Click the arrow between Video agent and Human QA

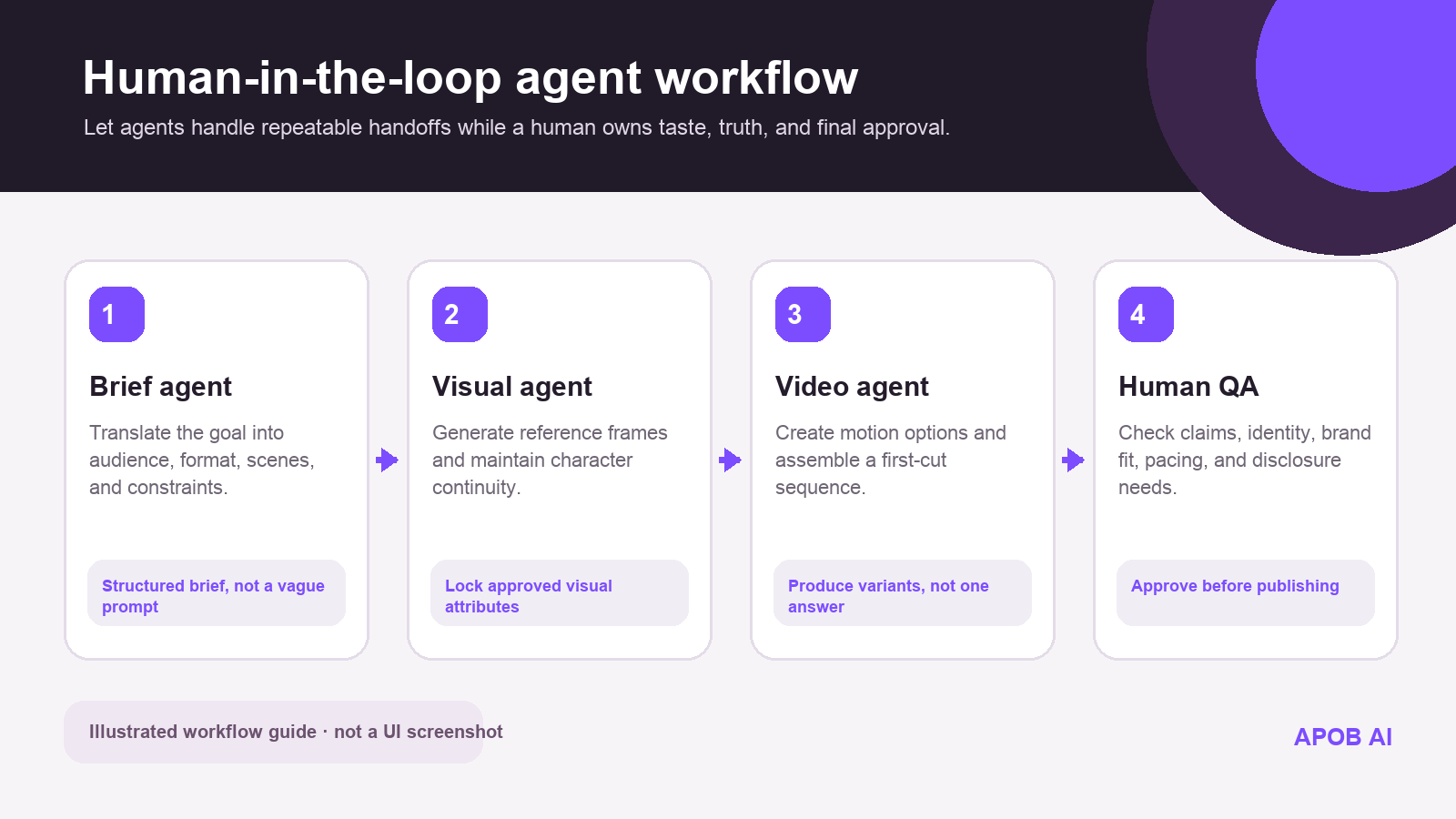1074,460
